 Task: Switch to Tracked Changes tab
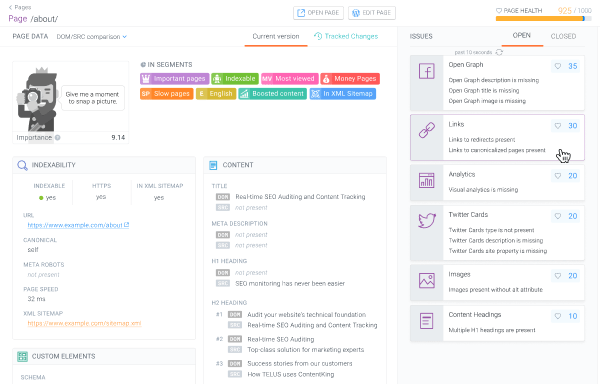point(346,36)
